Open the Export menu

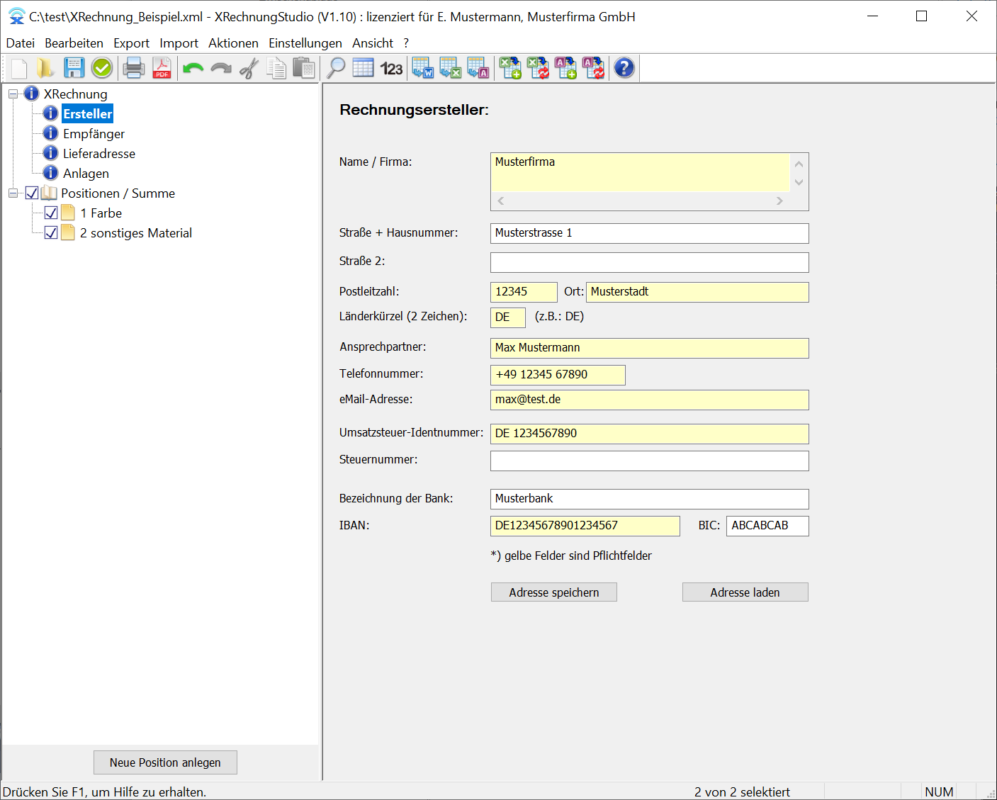(131, 43)
